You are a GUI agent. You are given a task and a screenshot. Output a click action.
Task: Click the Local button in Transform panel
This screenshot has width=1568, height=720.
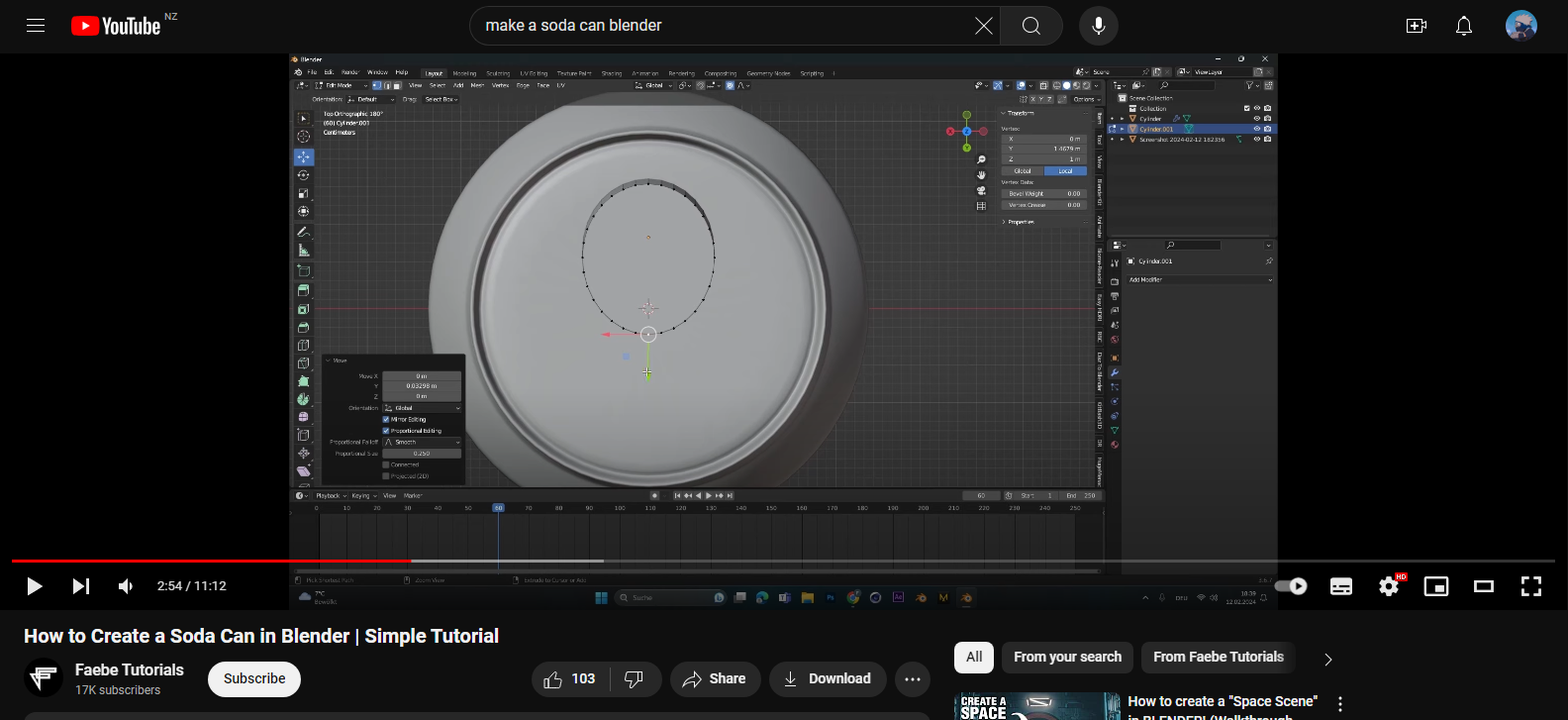1065,170
